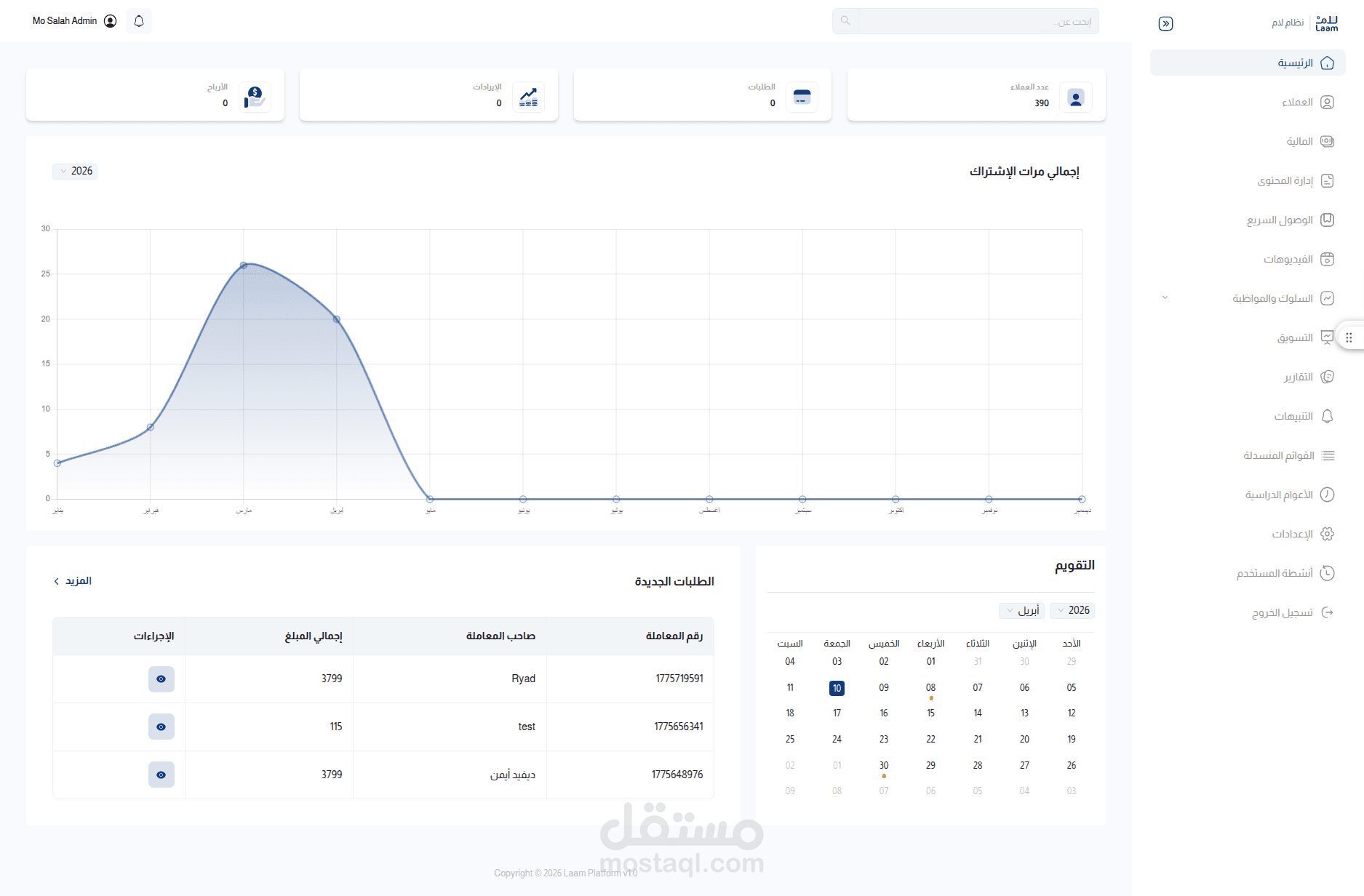
Task: Select today's date 10 in the calendar
Action: [x=837, y=688]
